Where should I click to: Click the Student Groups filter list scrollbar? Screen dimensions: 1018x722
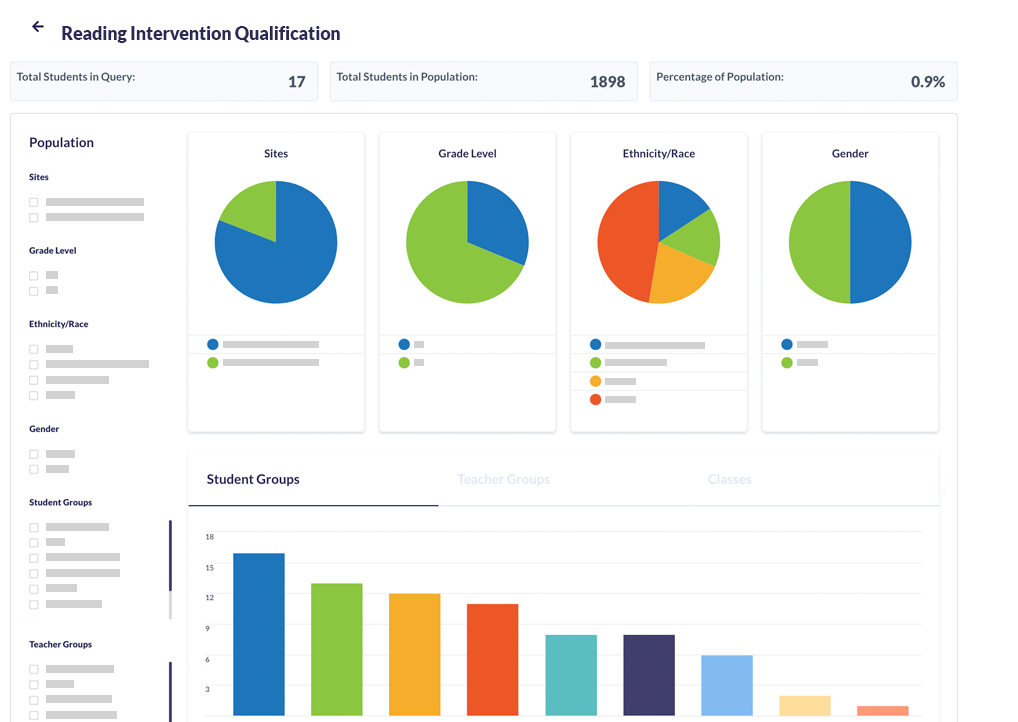pyautogui.click(x=170, y=555)
